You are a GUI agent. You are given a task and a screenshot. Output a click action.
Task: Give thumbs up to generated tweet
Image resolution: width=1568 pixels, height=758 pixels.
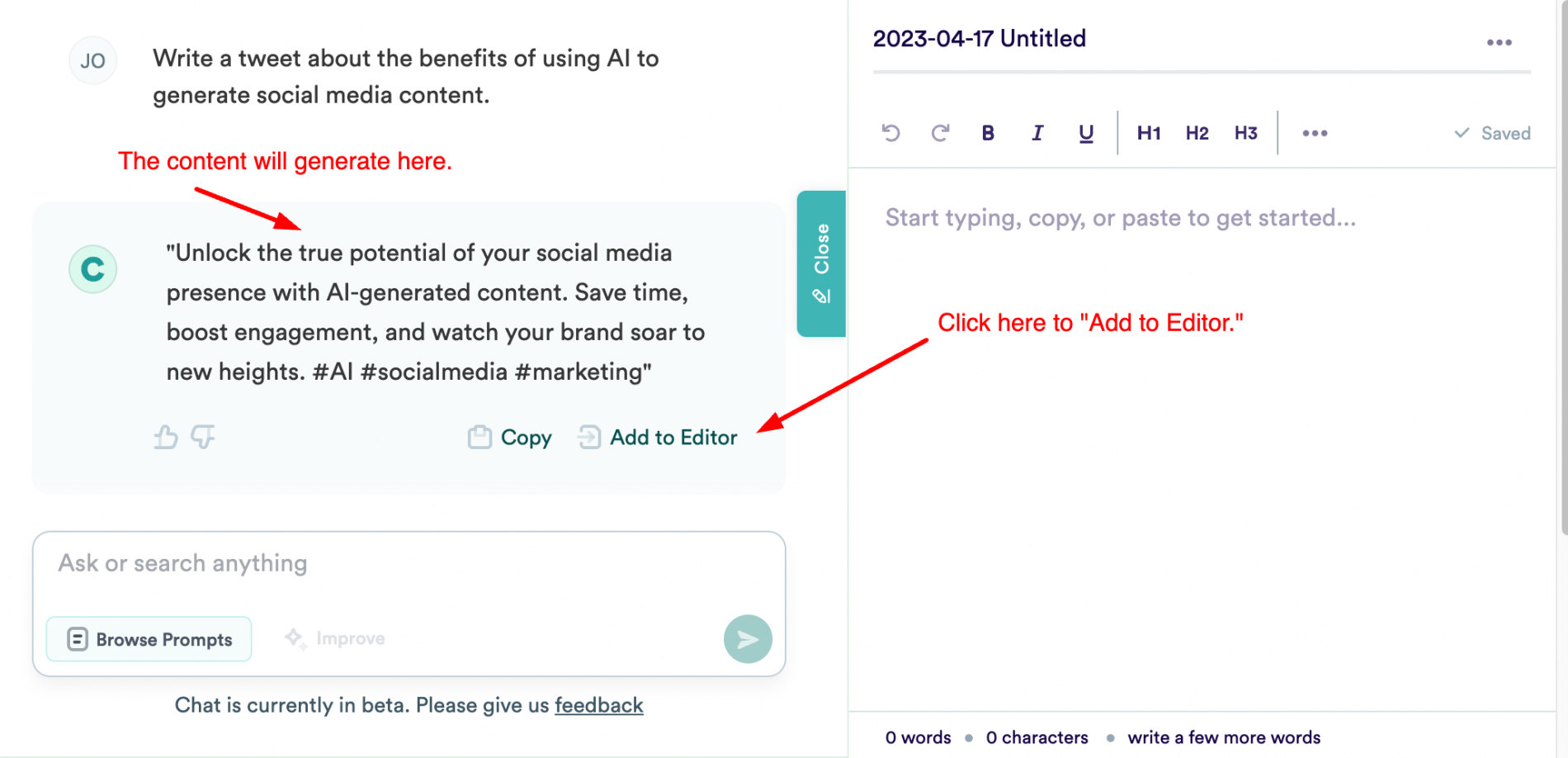pyautogui.click(x=166, y=436)
